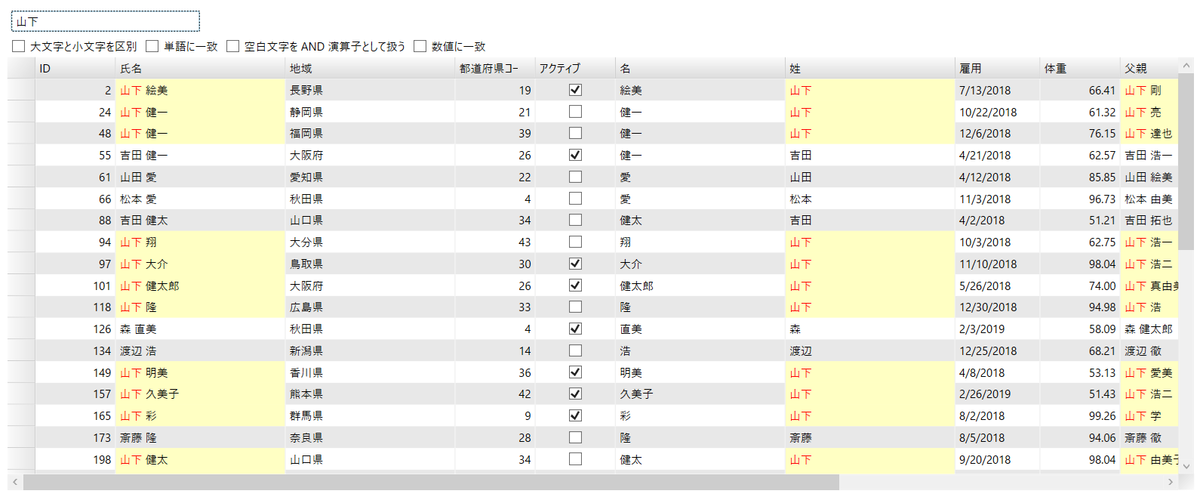1200x497 pixels.
Task: Click the 雇用 column header
Action: coord(997,68)
